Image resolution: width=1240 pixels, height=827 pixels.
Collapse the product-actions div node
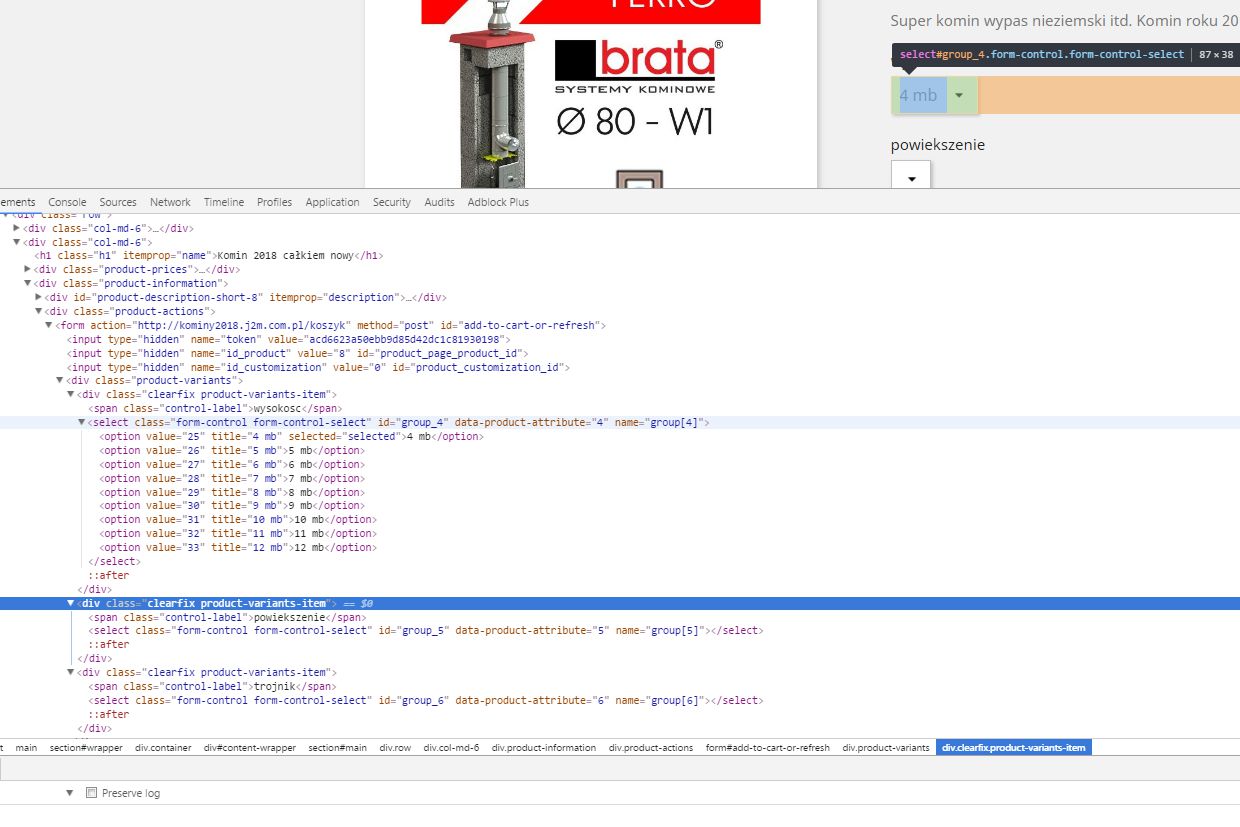pos(38,311)
